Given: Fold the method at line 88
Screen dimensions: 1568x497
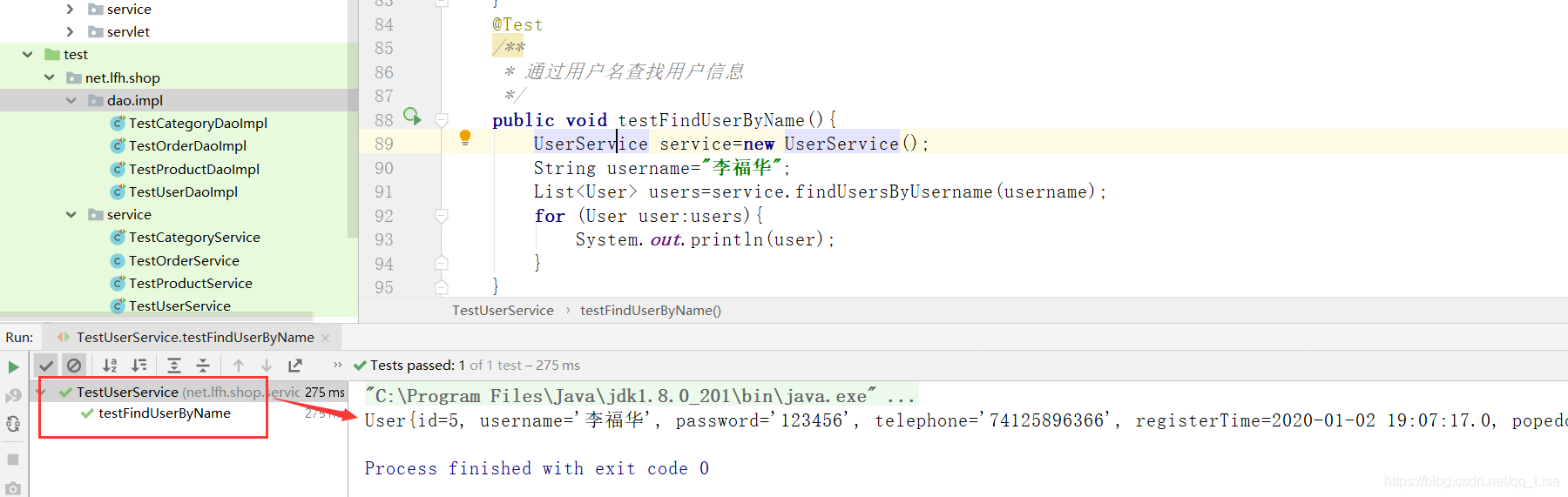Looking at the screenshot, I should point(442,119).
